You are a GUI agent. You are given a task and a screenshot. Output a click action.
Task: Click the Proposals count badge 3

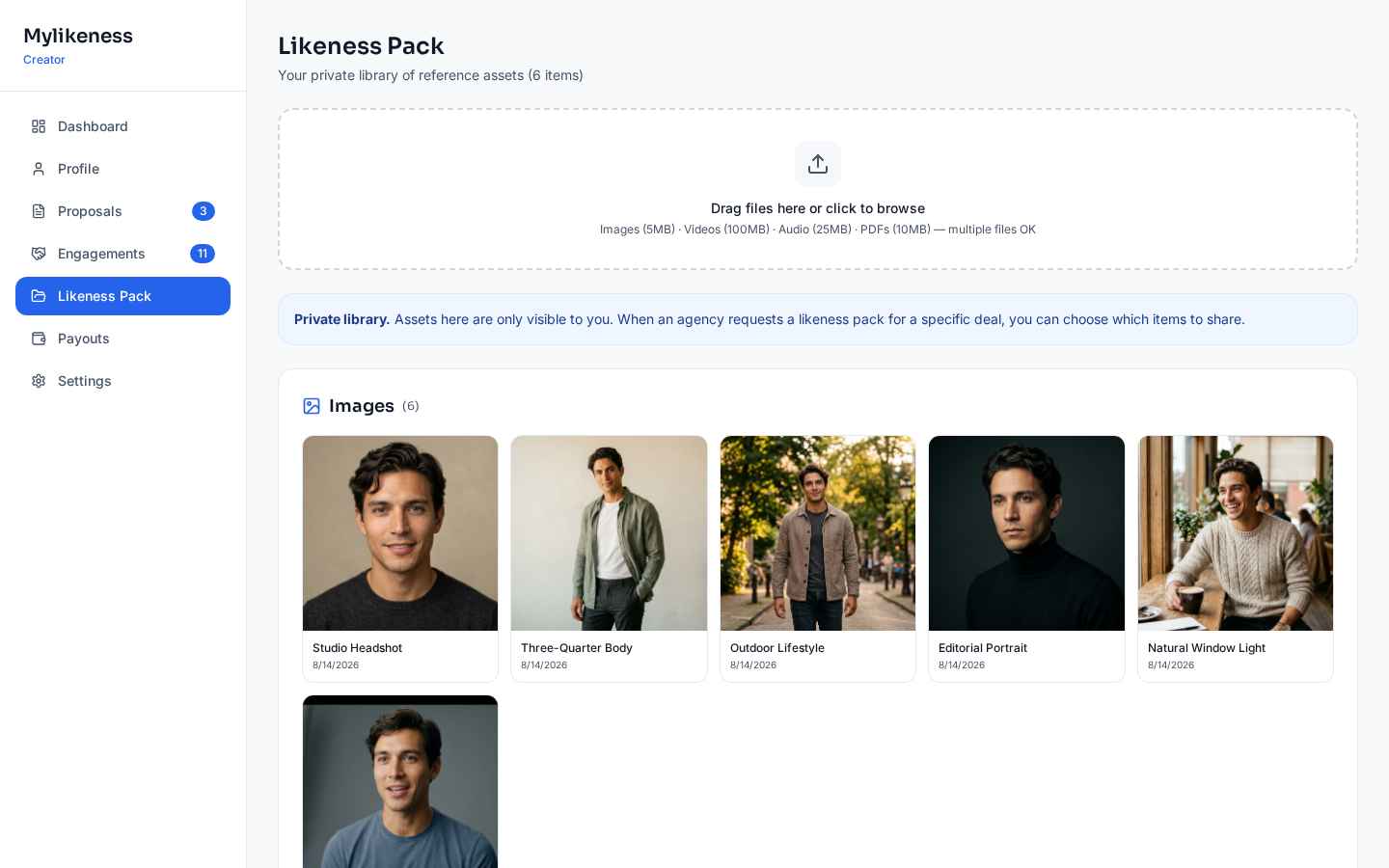click(x=204, y=211)
